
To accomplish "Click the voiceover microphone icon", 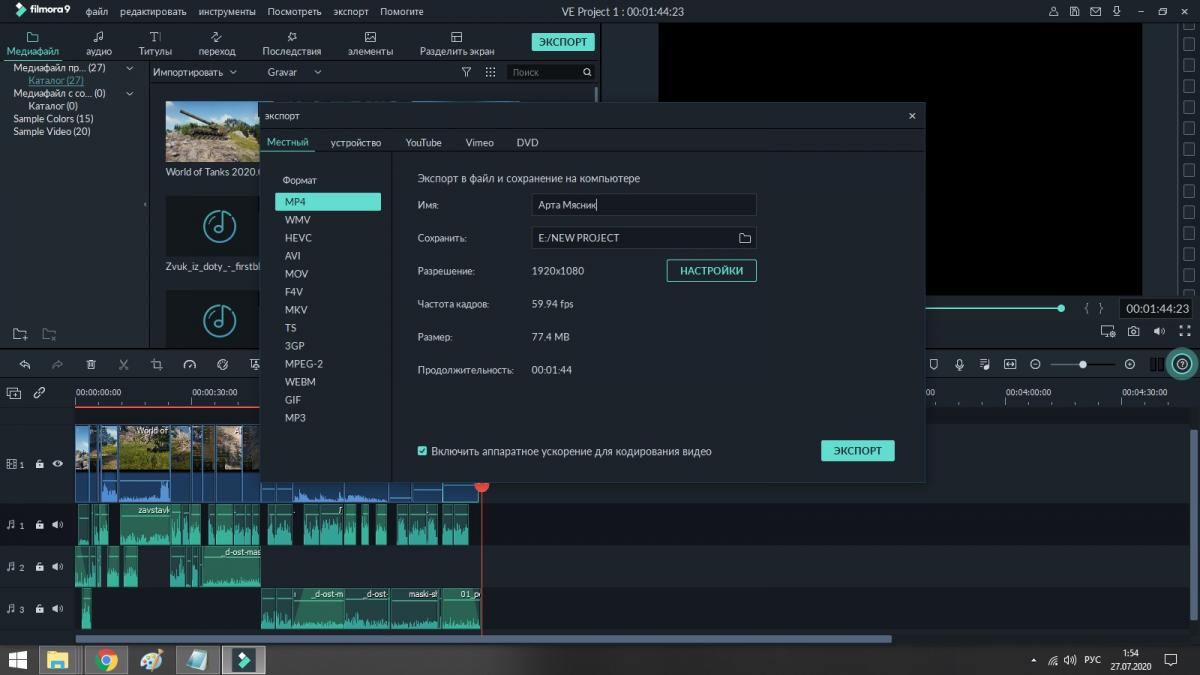I will (959, 365).
